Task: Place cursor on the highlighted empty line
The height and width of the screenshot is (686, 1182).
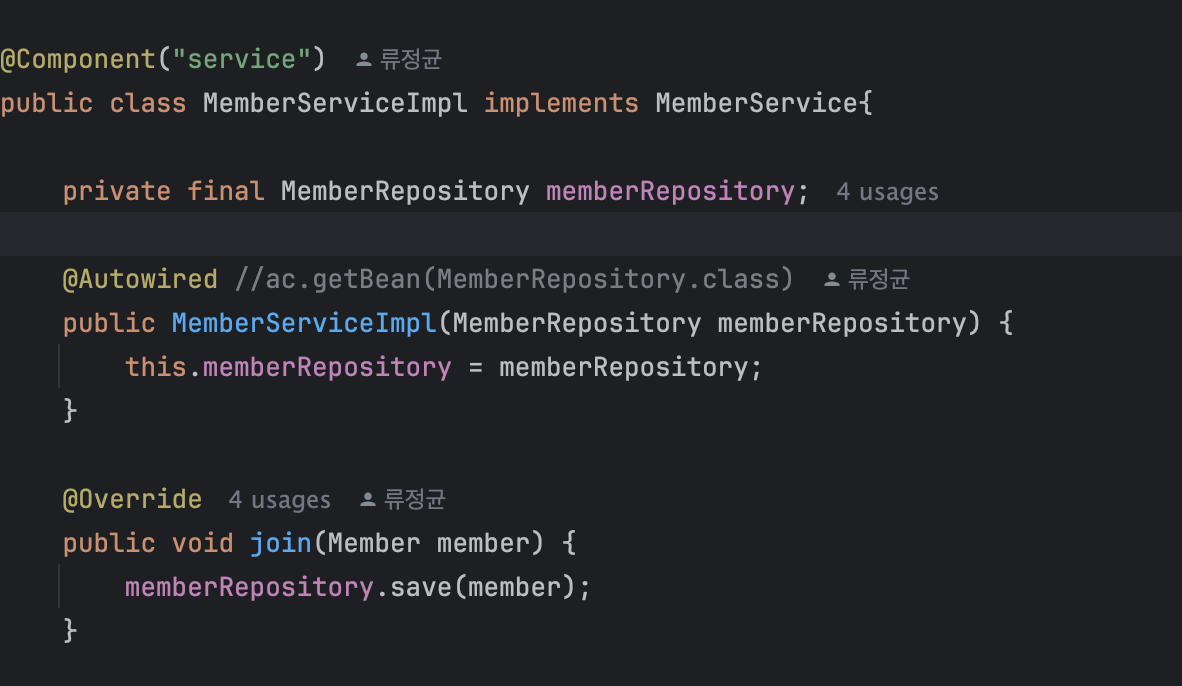Action: [x=591, y=234]
